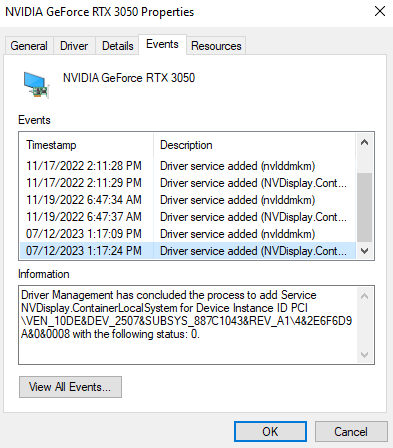Image resolution: width=393 pixels, height=448 pixels.
Task: Confirm with the OK button
Action: pyautogui.click(x=270, y=432)
